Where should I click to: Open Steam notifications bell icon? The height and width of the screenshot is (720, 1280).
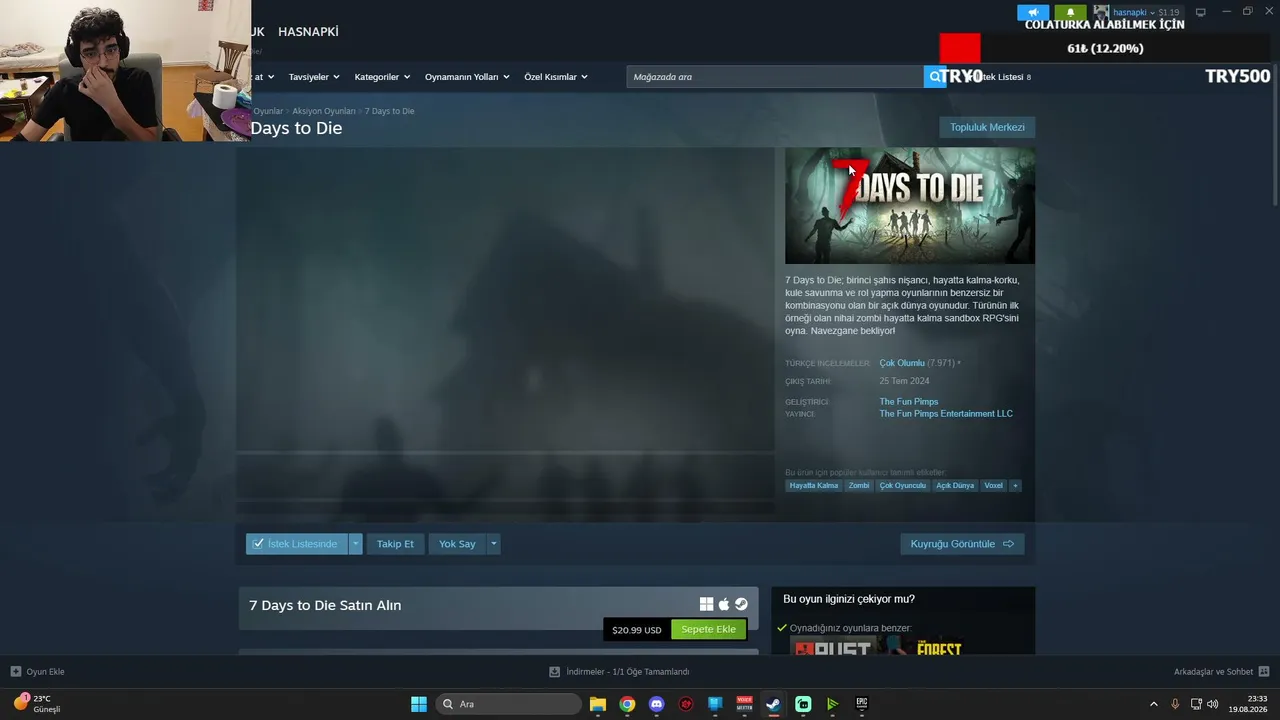(x=1070, y=12)
